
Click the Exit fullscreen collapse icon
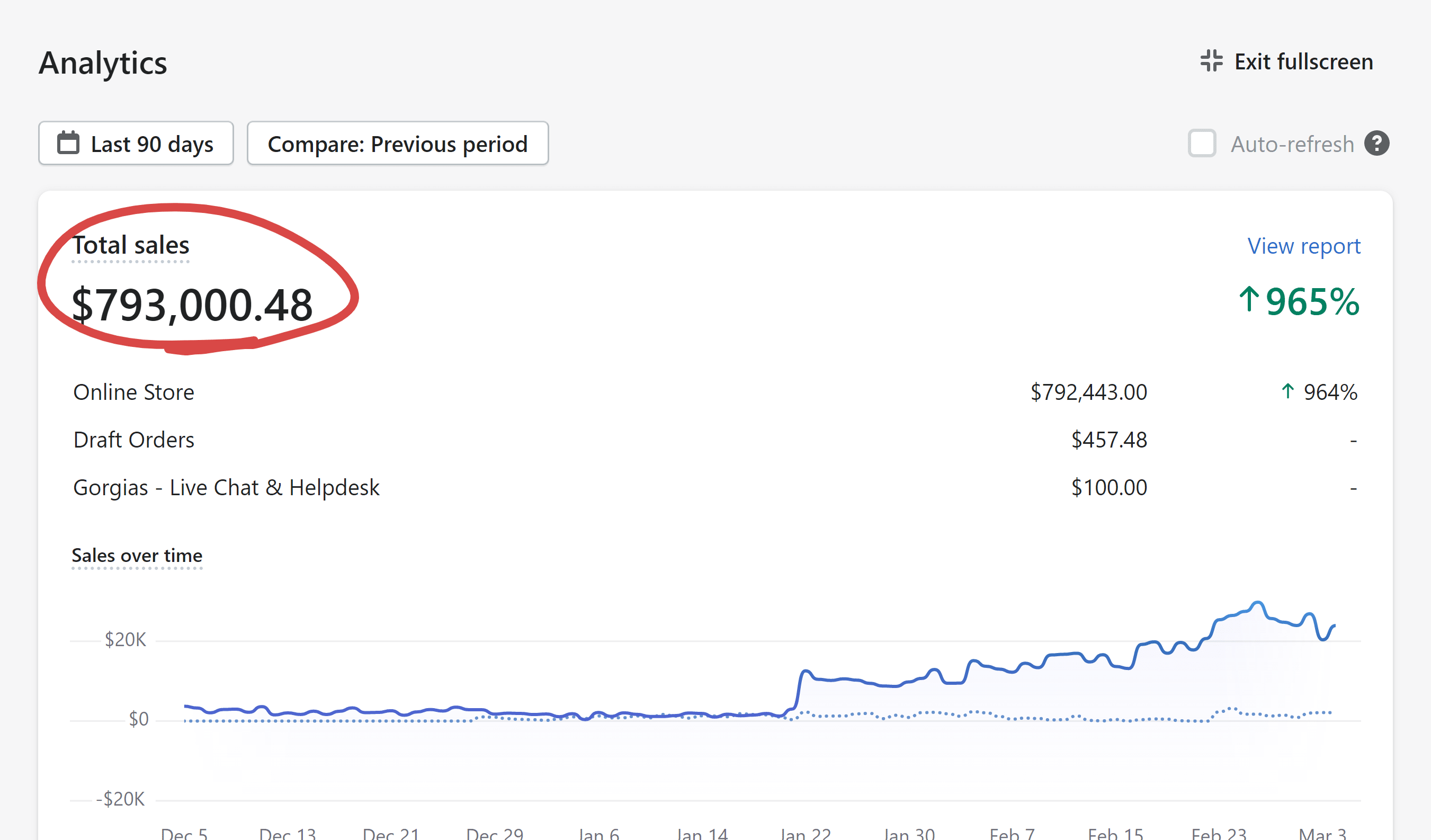click(x=1211, y=61)
